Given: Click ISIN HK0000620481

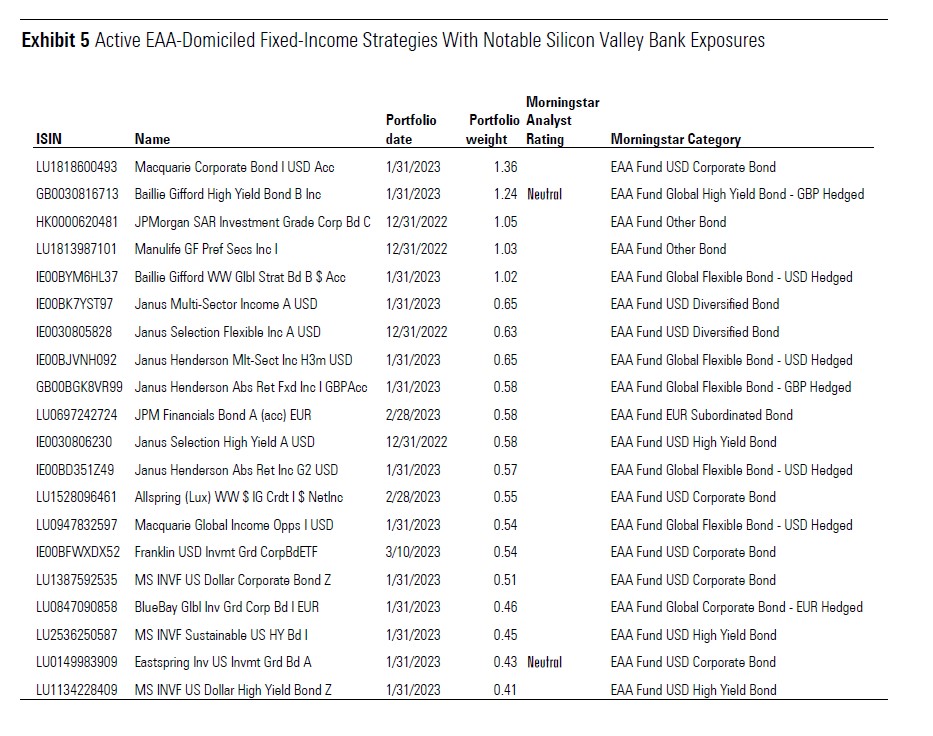Looking at the screenshot, I should point(77,222).
